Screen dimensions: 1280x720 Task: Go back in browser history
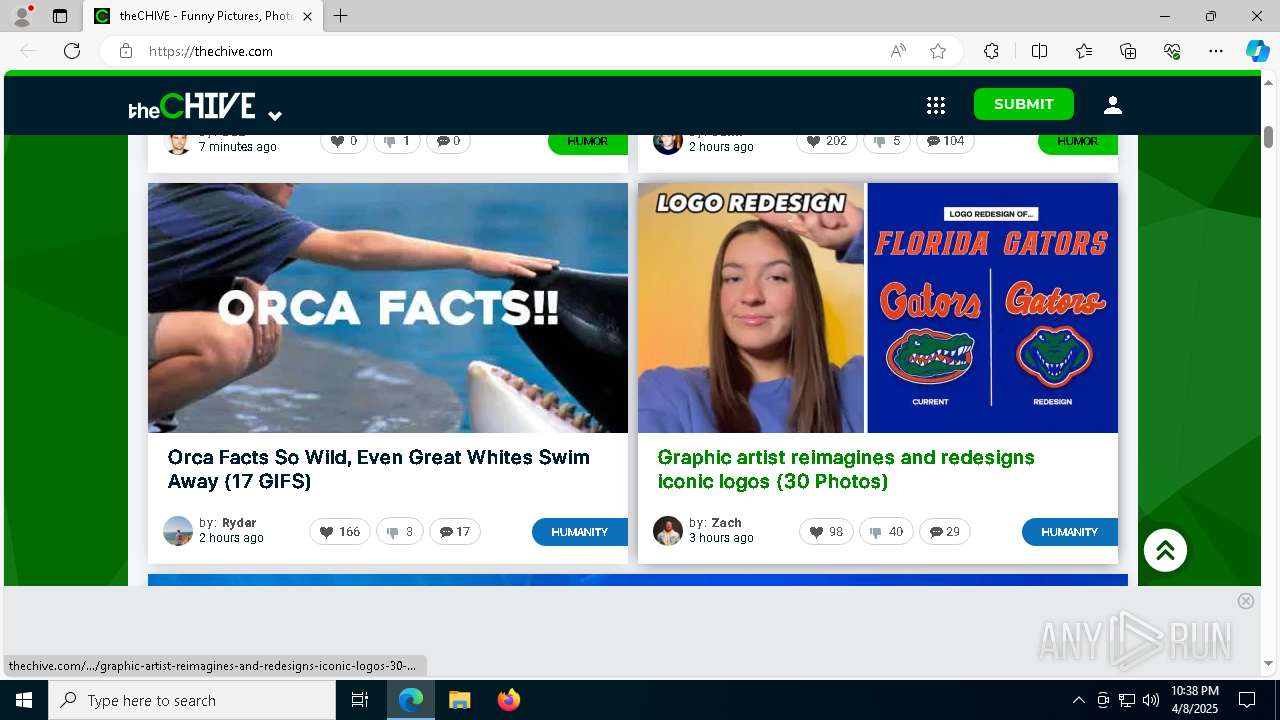(x=28, y=51)
